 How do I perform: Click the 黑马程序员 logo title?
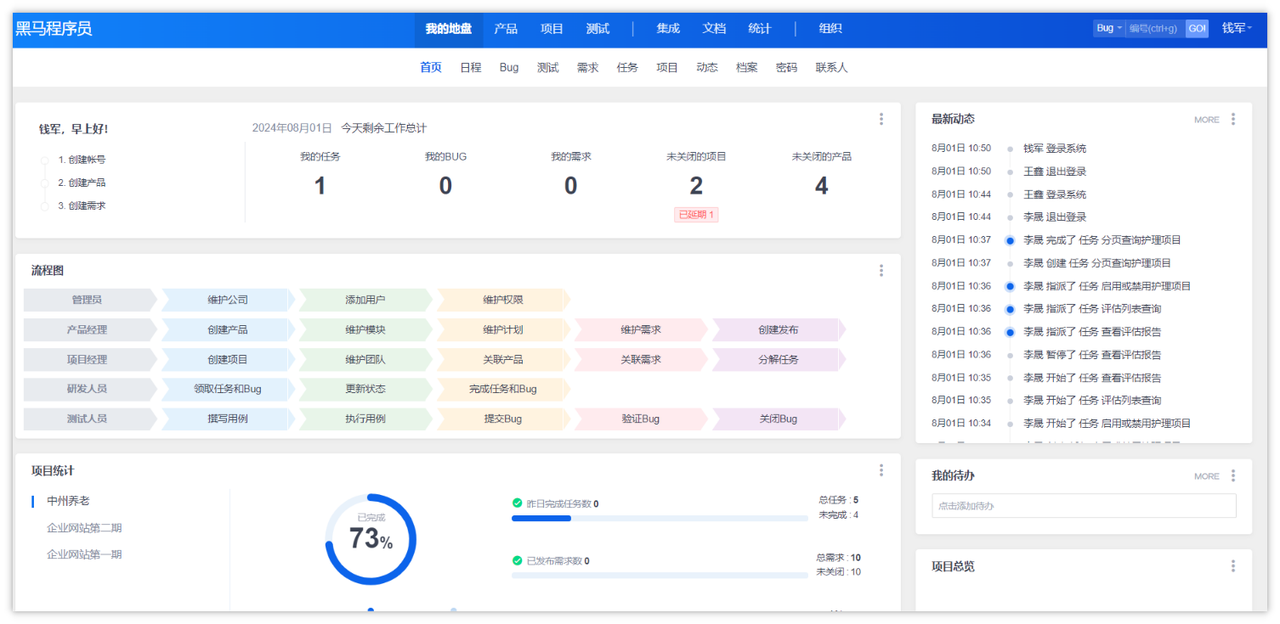tap(53, 29)
